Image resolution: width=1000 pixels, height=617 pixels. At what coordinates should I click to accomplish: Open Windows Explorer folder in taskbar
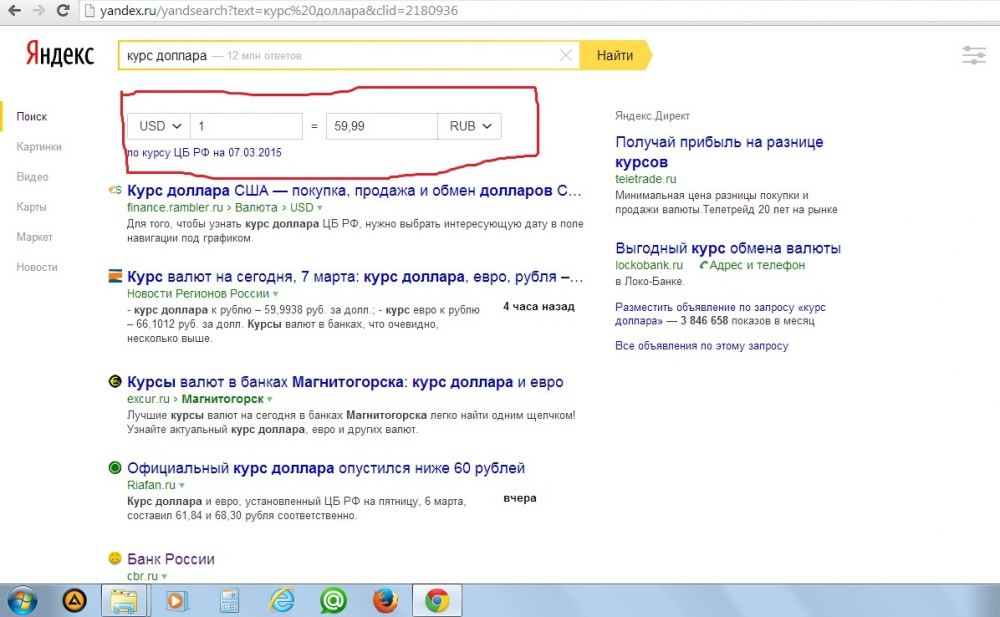124,600
